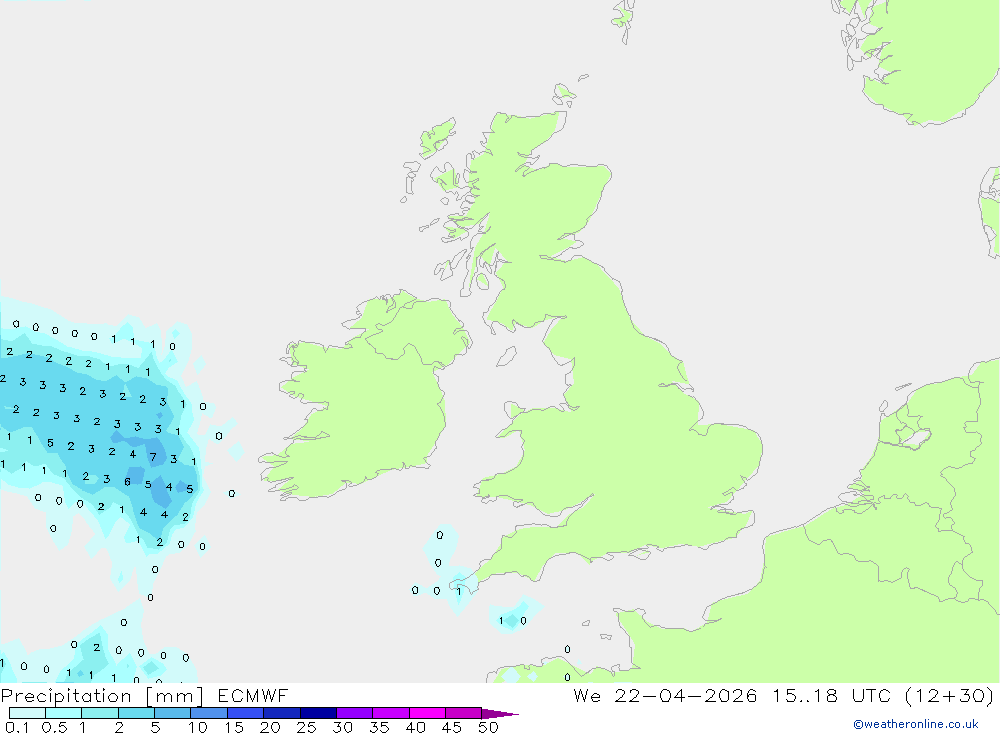1000x733 pixels.
Task: Click the '25' legend scale label
Action: [x=306, y=727]
